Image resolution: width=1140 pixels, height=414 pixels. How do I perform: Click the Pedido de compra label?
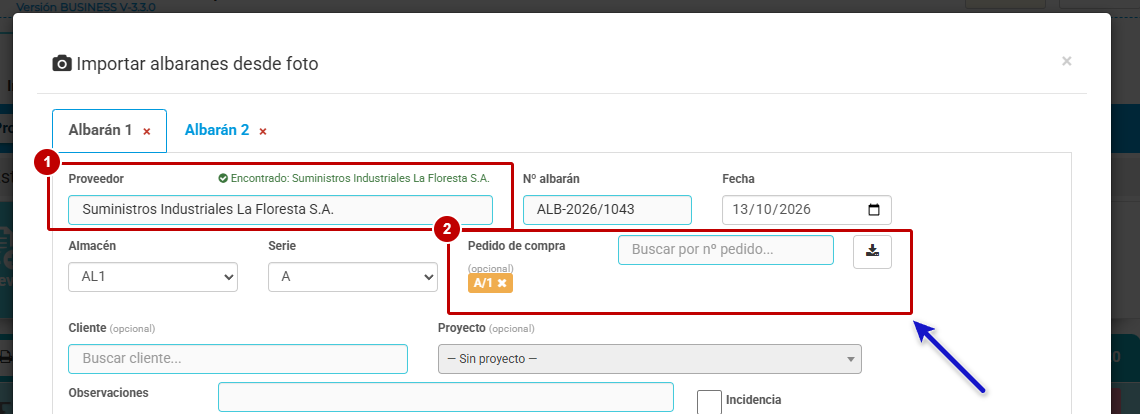(516, 245)
